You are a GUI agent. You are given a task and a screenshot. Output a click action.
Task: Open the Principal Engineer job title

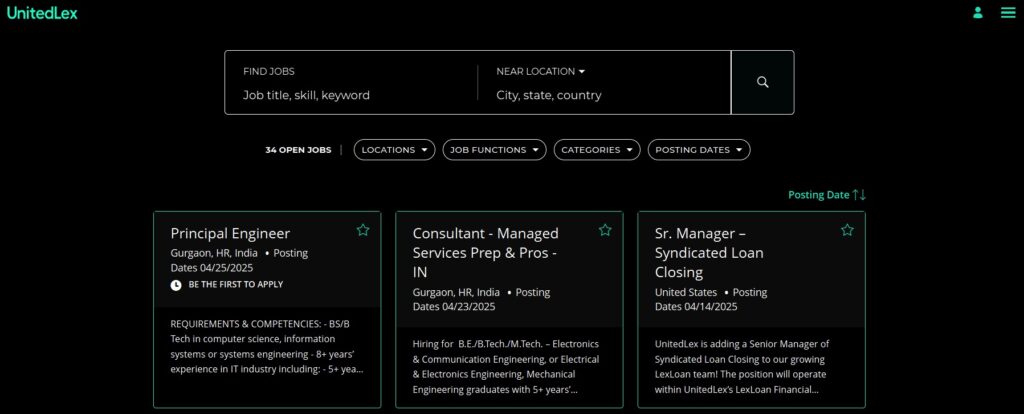click(230, 233)
